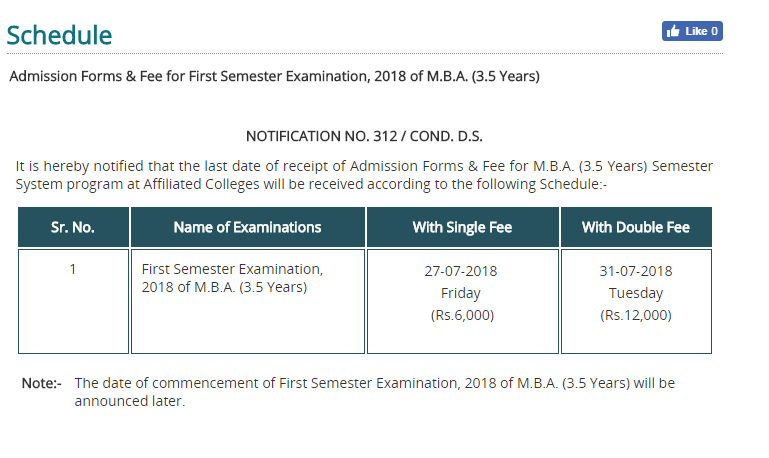Select the Name of Examinations column header

pyautogui.click(x=247, y=227)
